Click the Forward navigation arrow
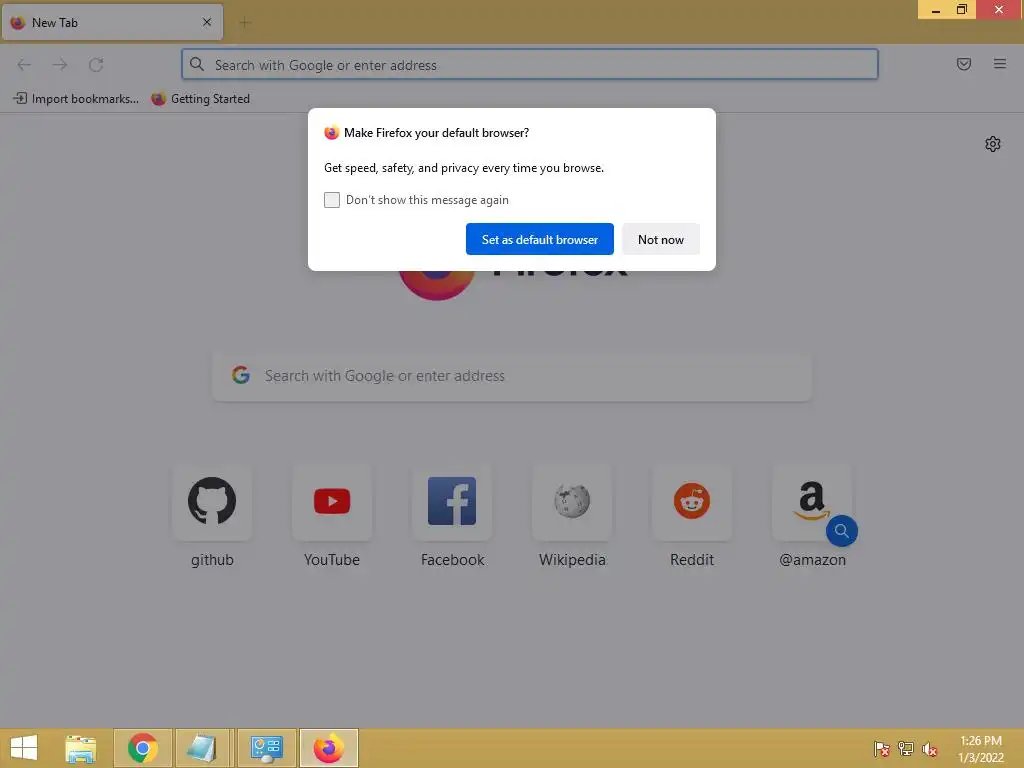Viewport: 1024px width, 768px height. coord(60,65)
